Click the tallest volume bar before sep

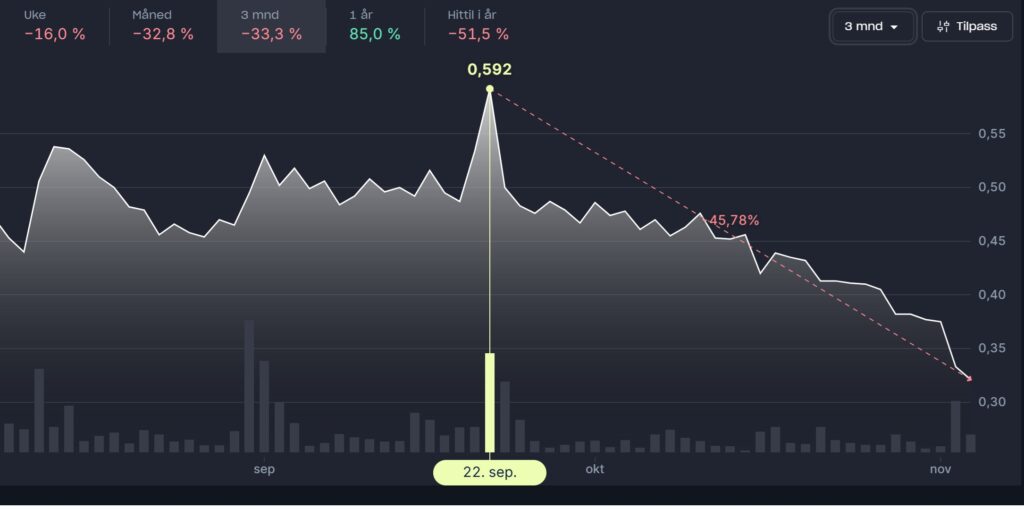pyautogui.click(x=249, y=386)
